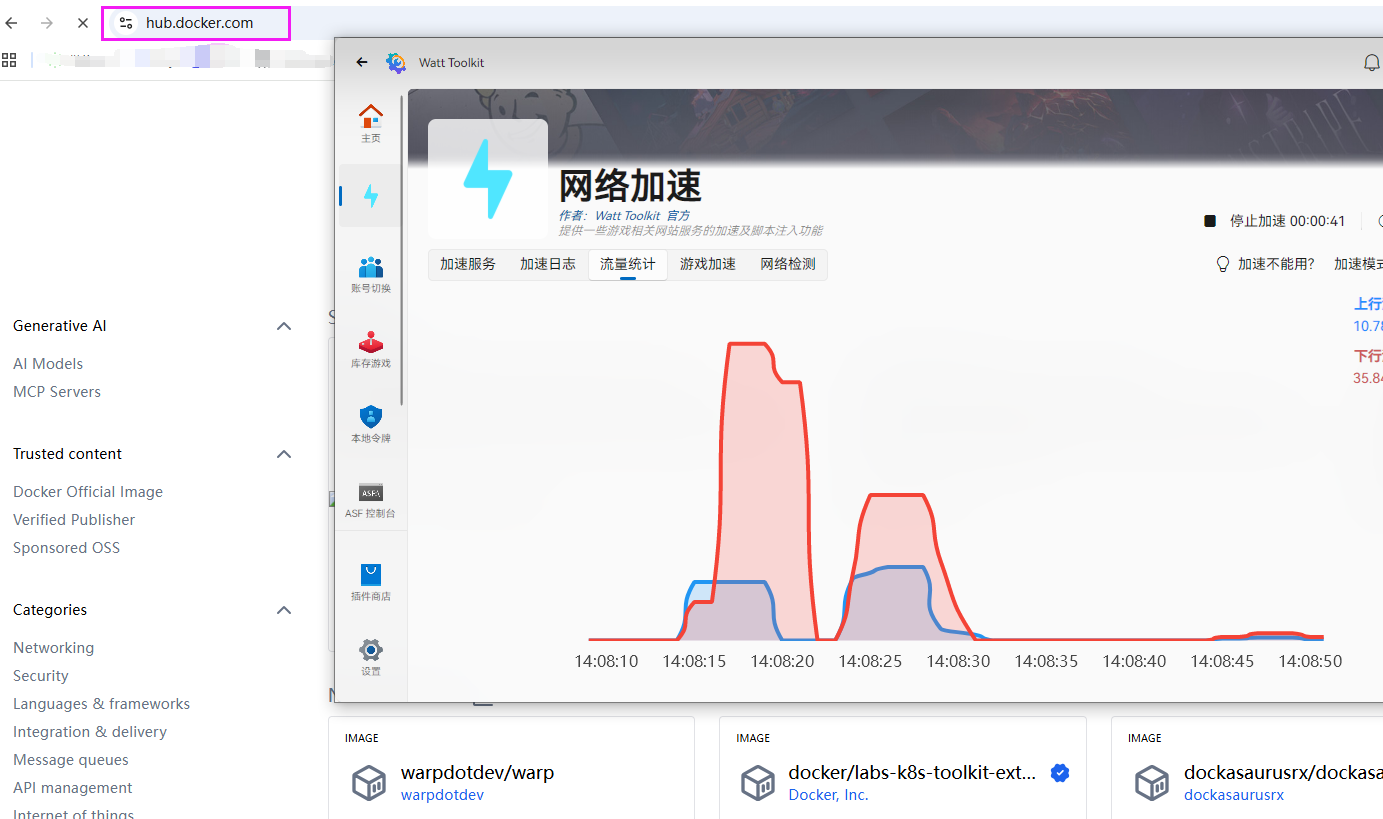Click browser back arrow
Screen dimensions: 1383x819
pyautogui.click(x=12, y=22)
